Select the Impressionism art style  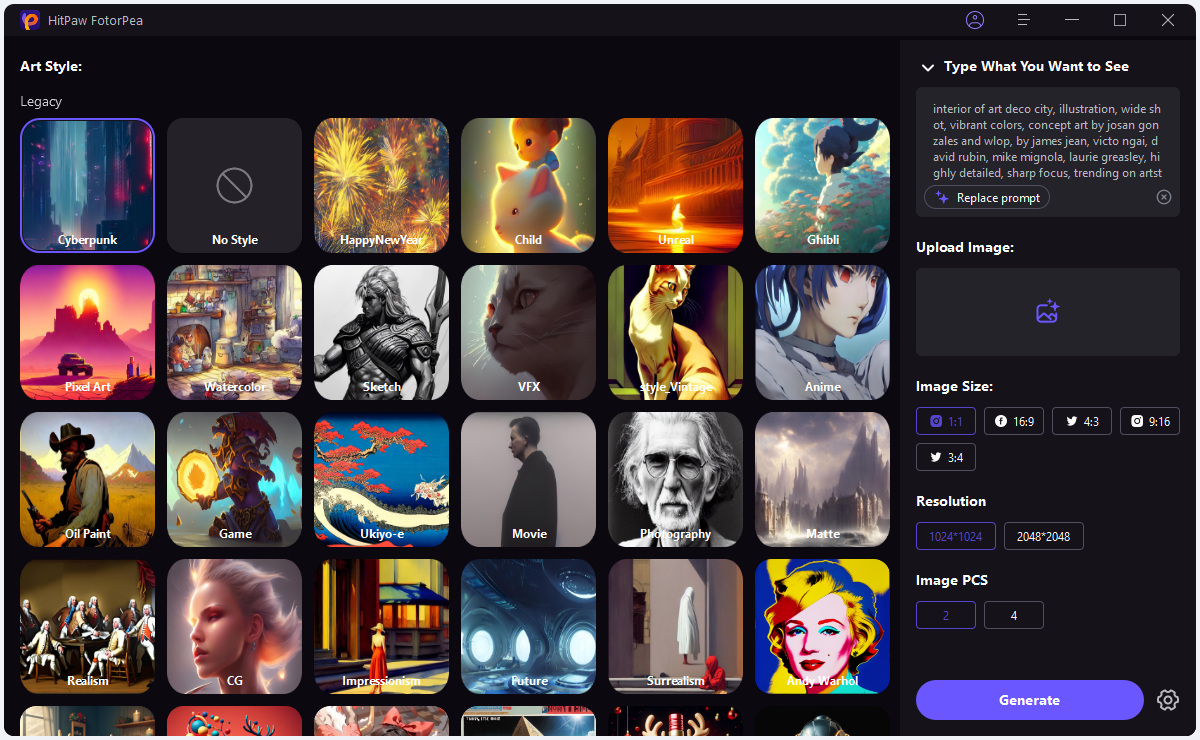(382, 626)
